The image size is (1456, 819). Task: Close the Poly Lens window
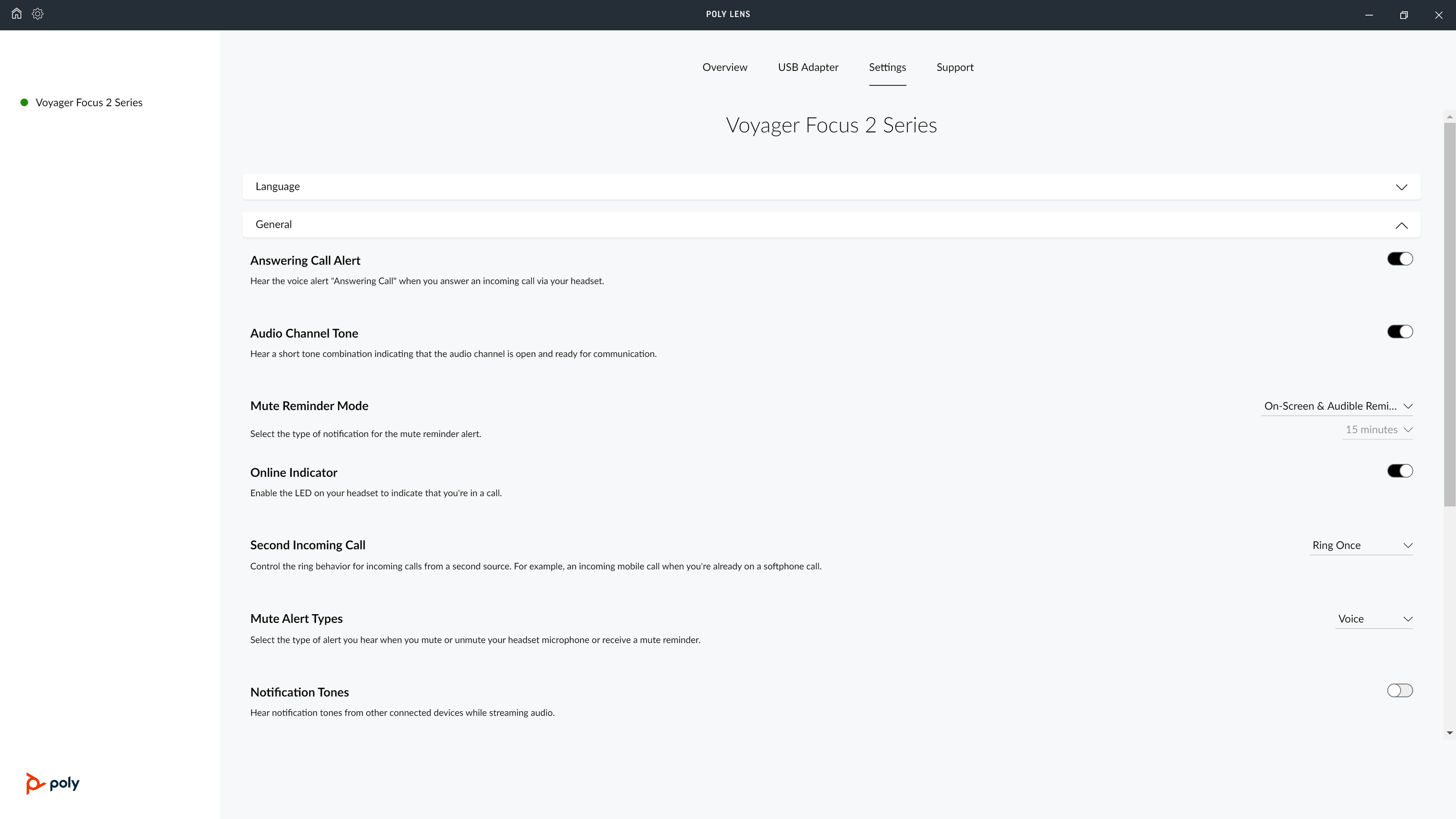[1439, 15]
